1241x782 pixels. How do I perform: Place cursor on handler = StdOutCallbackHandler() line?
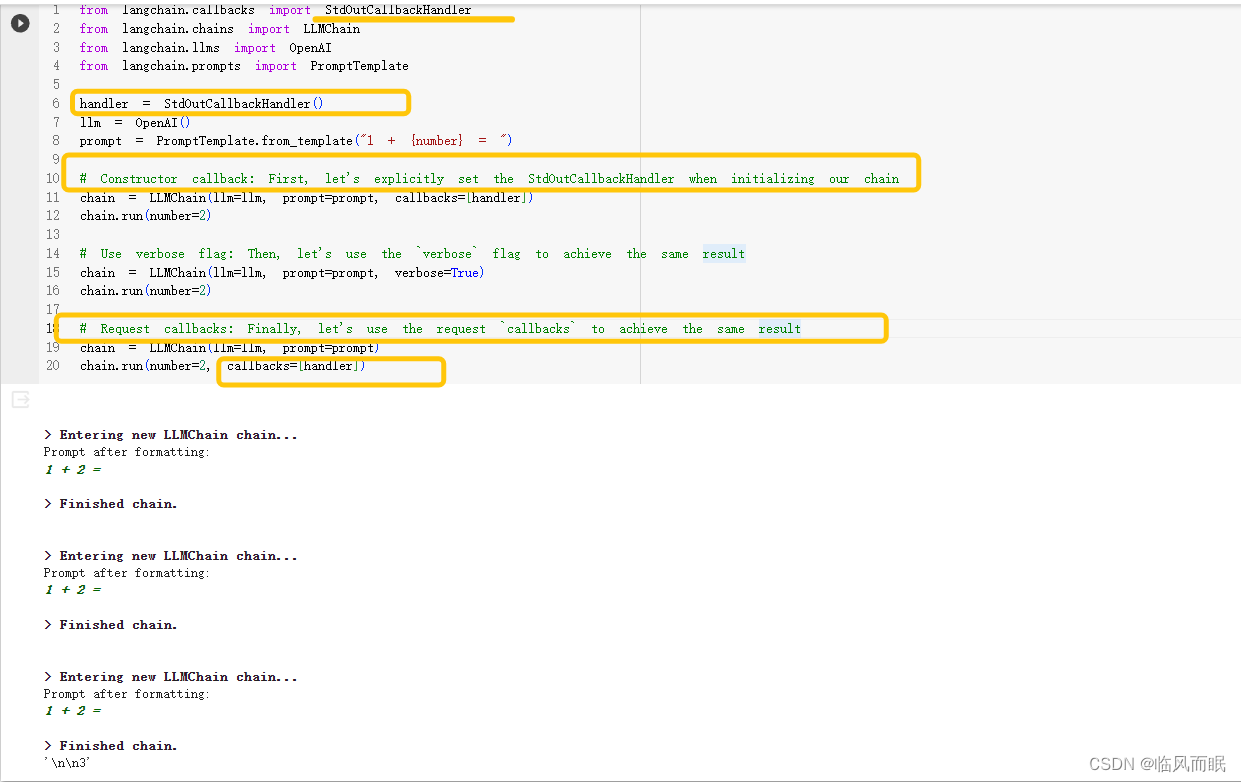tap(202, 104)
